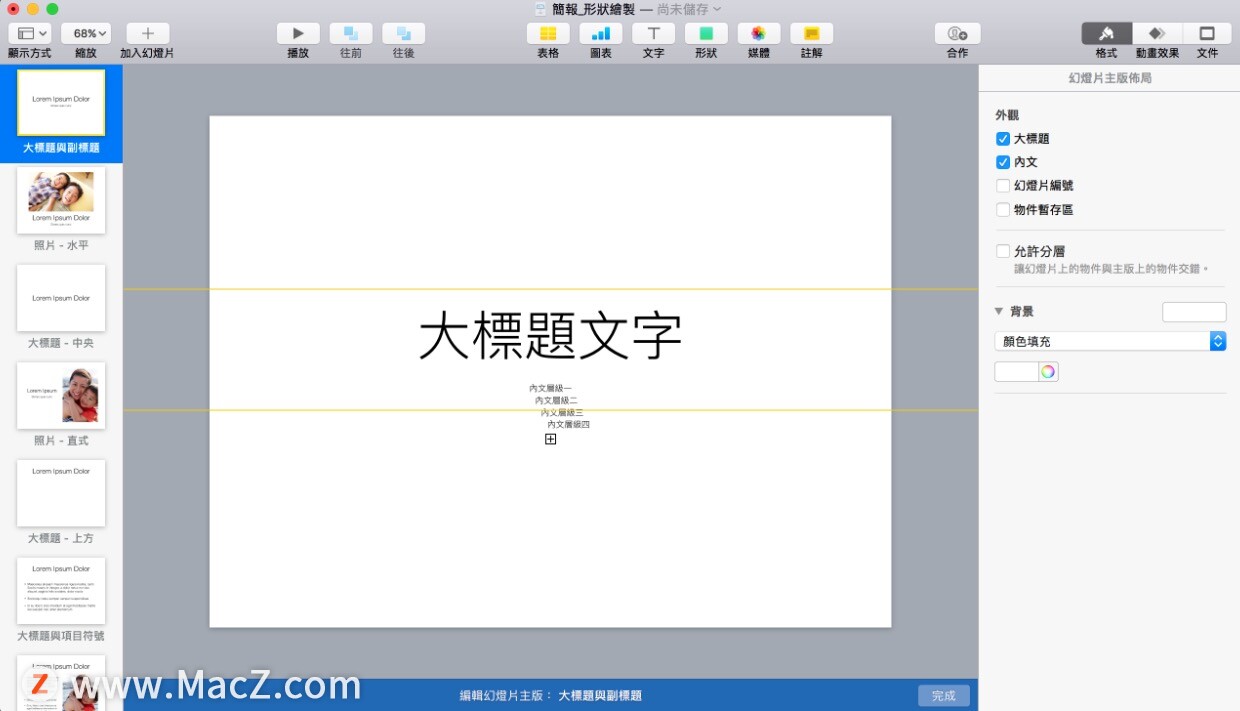The image size is (1240, 711).
Task: Select the 大標題與副標題 master thumbnail
Action: [61, 103]
